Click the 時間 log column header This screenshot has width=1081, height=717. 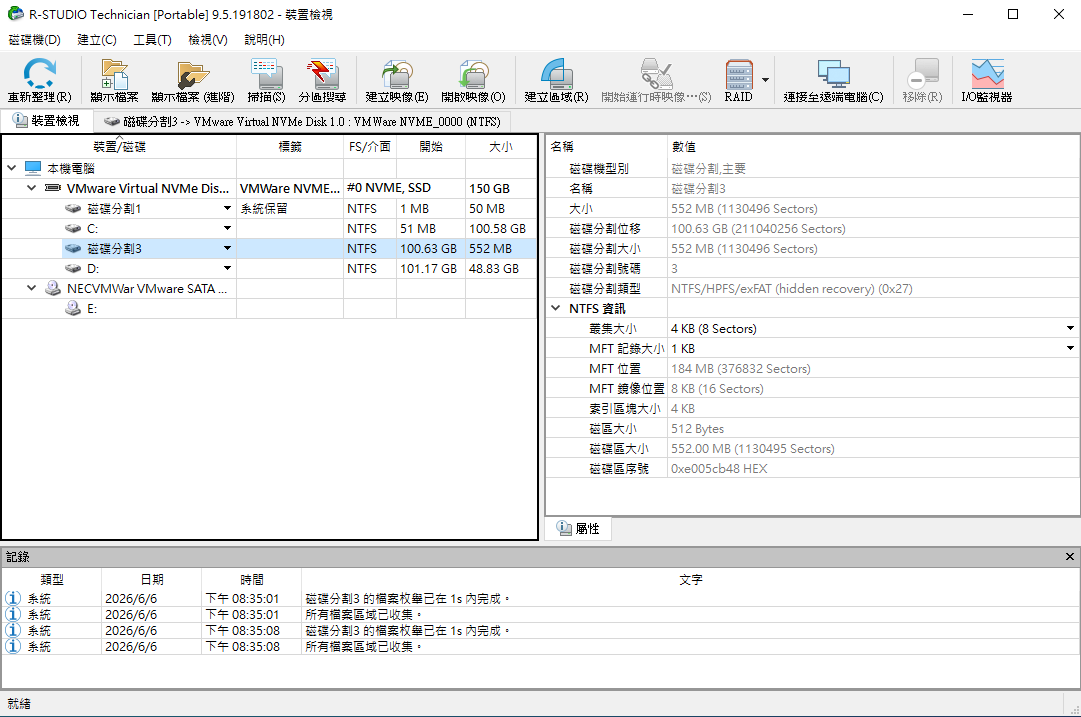(x=252, y=580)
